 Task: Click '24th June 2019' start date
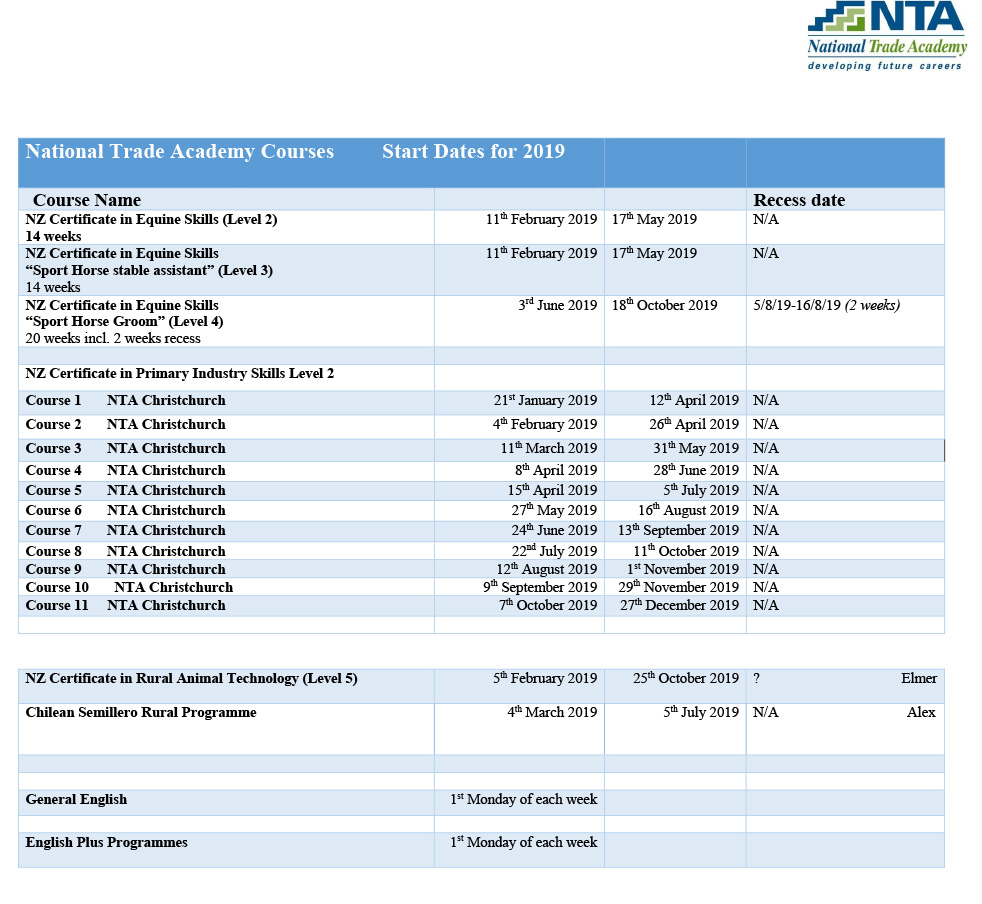click(554, 530)
